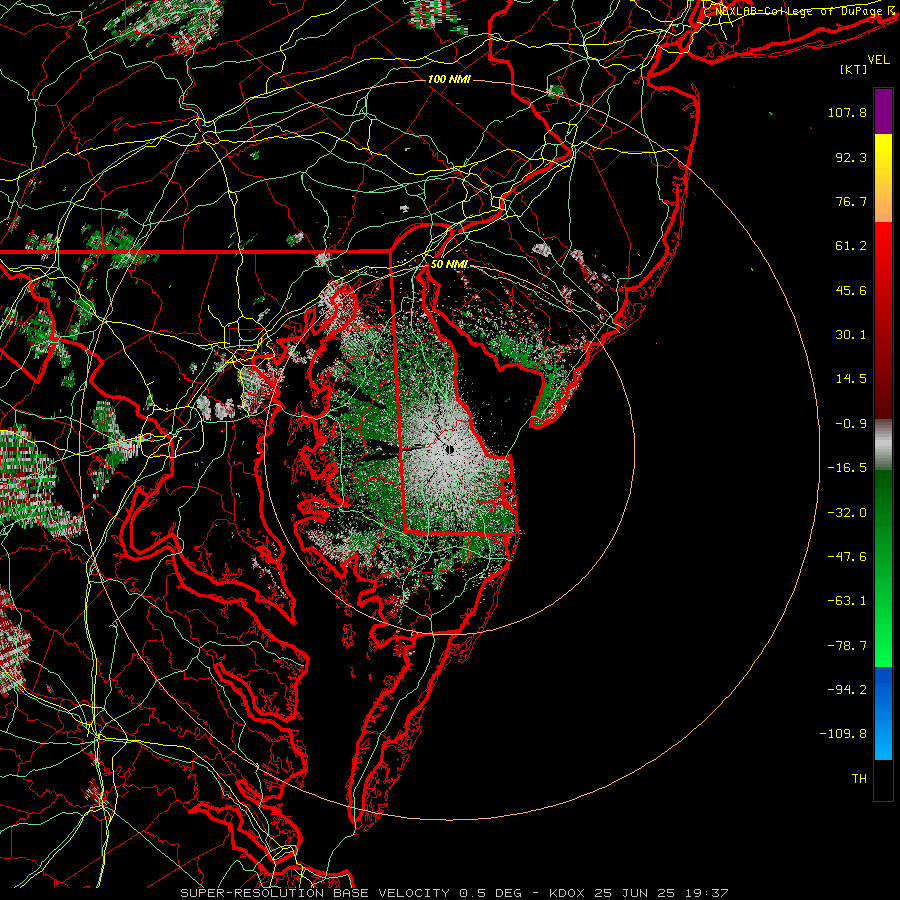
Task: Select the -94.2 legend value
Action: [847, 689]
